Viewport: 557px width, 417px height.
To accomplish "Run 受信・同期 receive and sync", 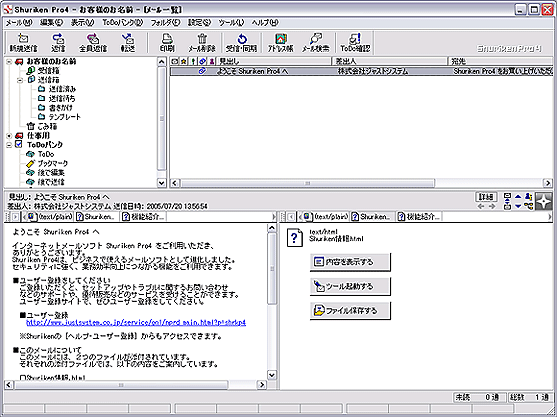I will (x=242, y=43).
